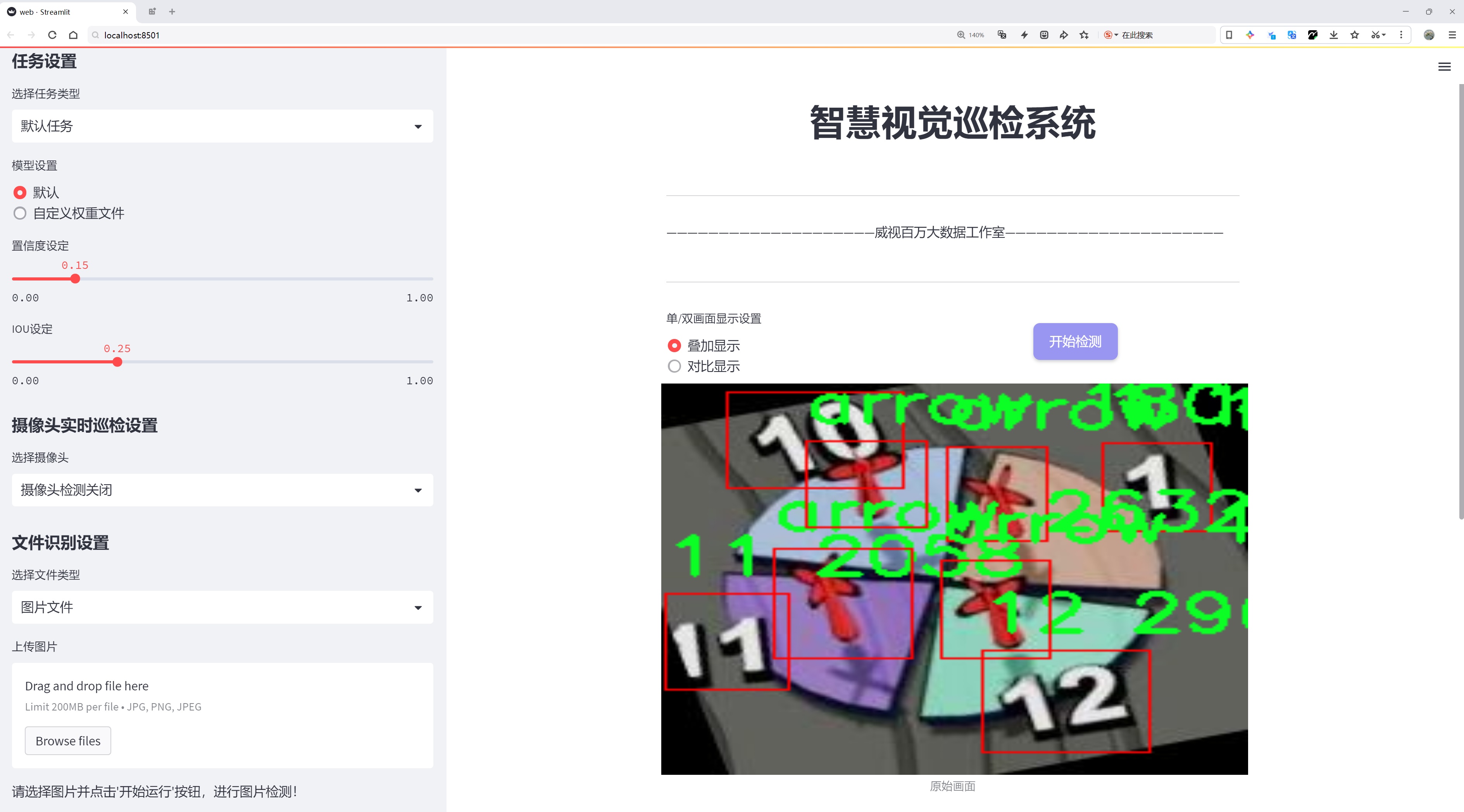
Task: Click the 开始检测 button
Action: [x=1075, y=341]
